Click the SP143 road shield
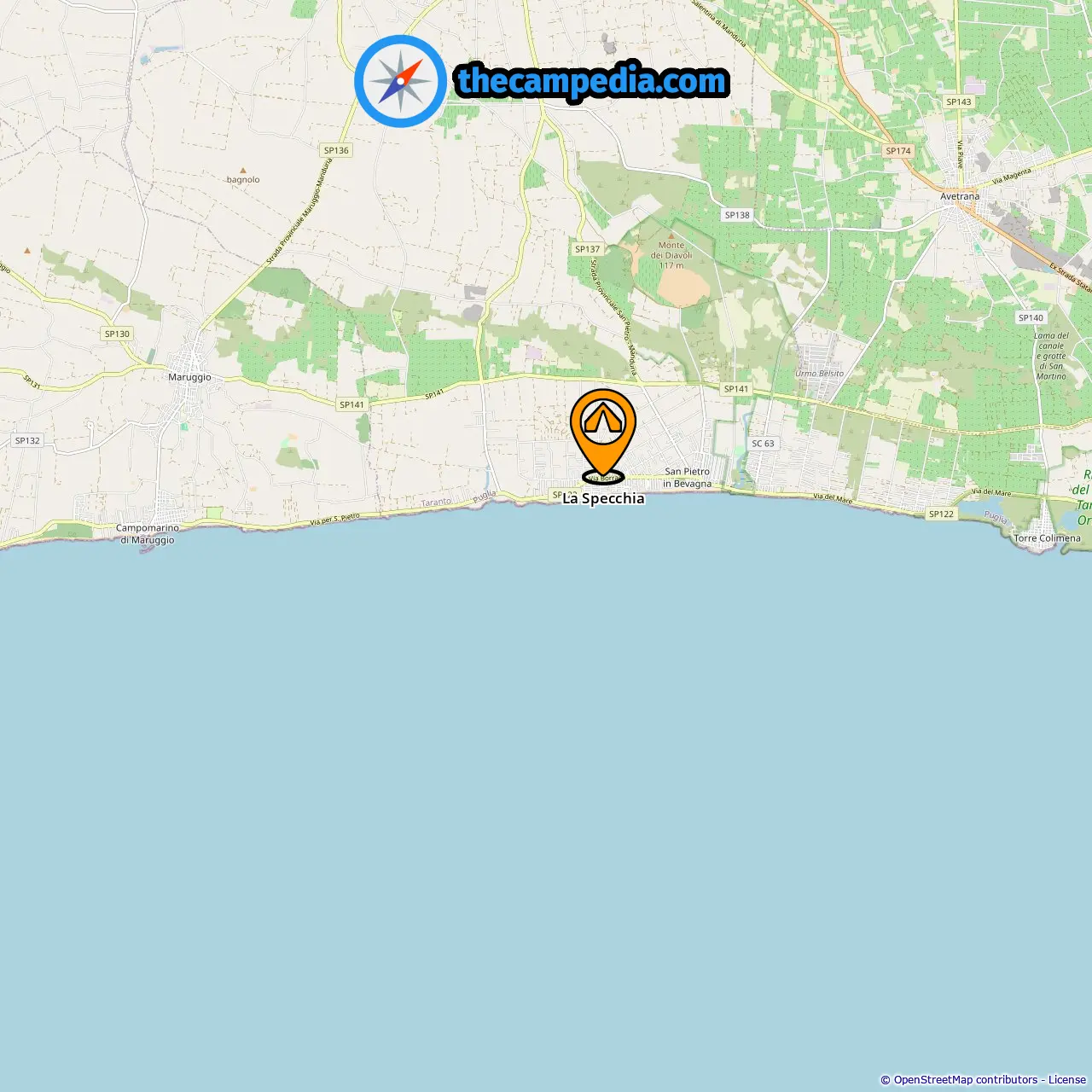The height and width of the screenshot is (1092, 1092). pyautogui.click(x=959, y=102)
